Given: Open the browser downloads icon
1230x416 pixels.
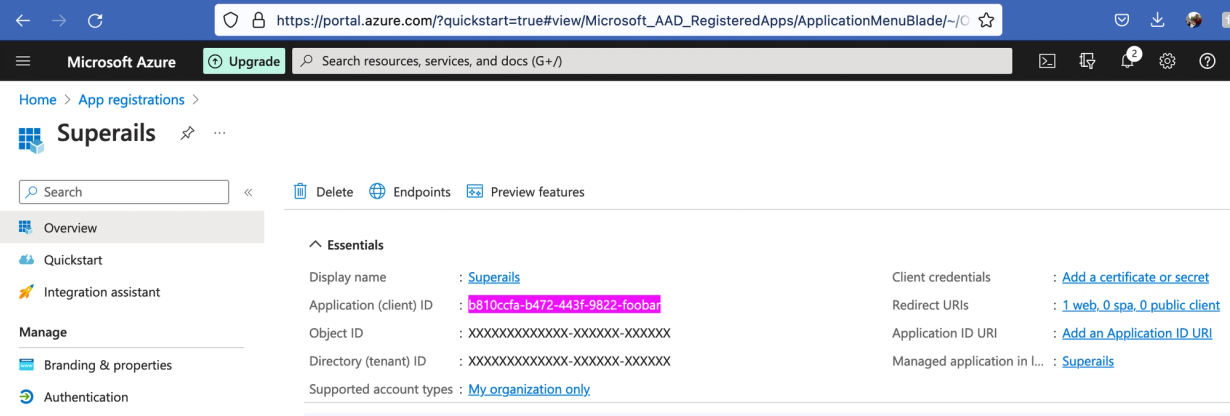Looking at the screenshot, I should (x=1158, y=20).
